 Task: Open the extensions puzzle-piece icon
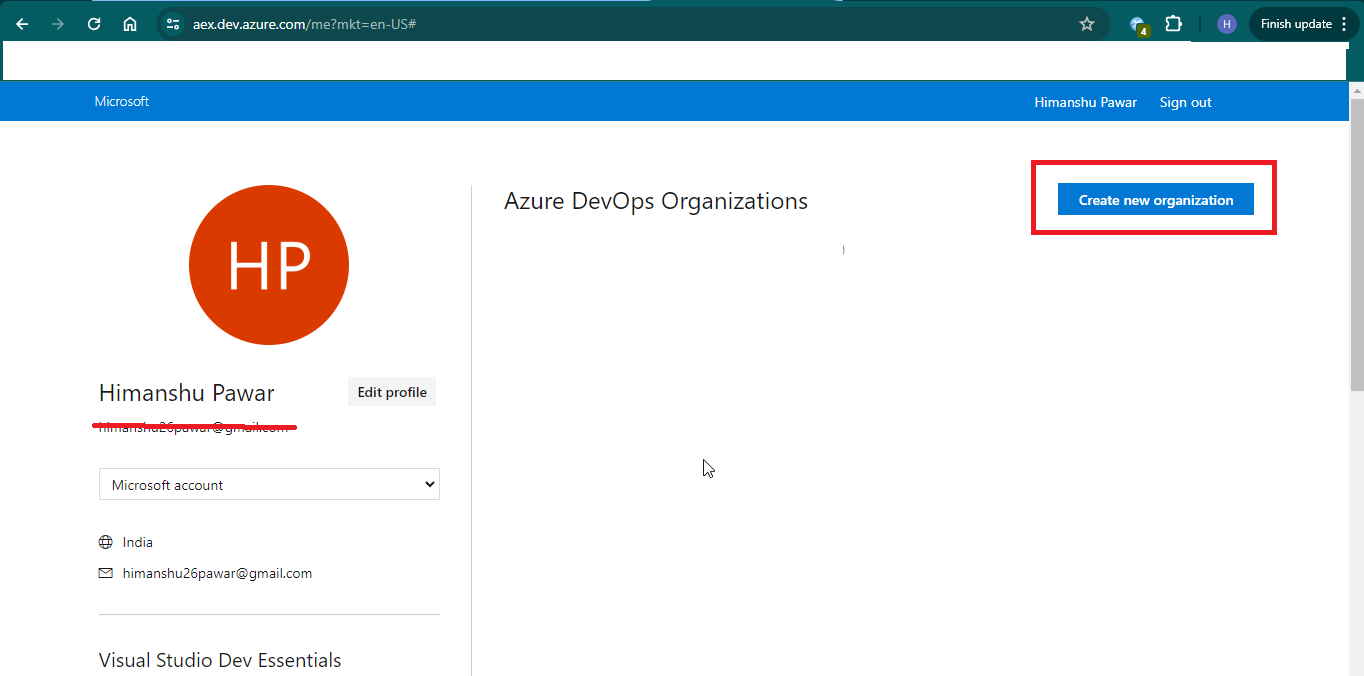(1173, 23)
